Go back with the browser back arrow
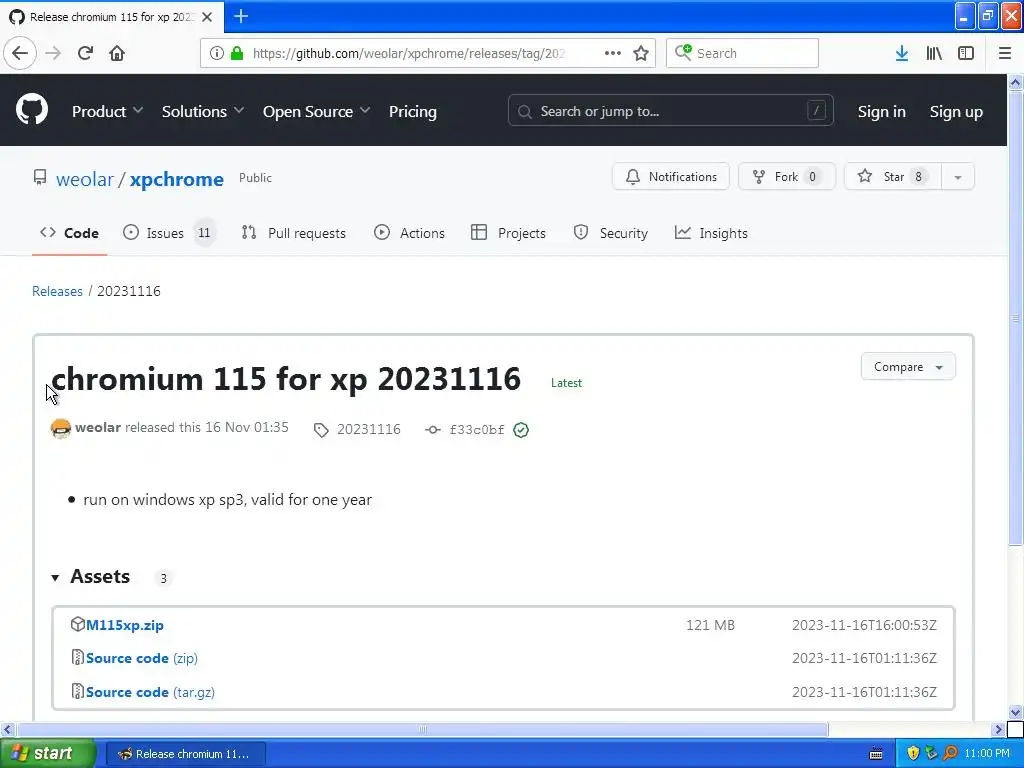 [20, 53]
